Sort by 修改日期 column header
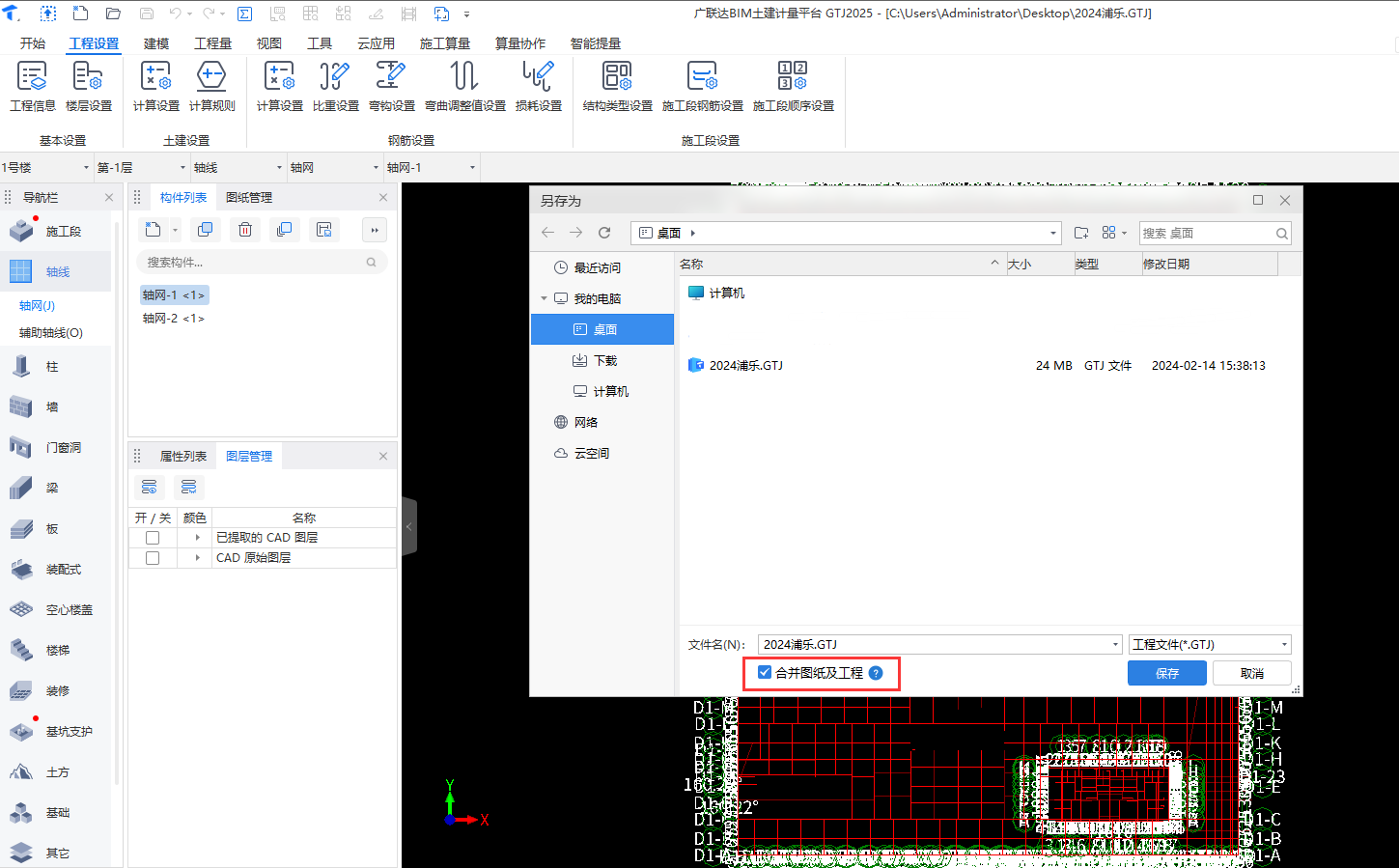 [1209, 264]
